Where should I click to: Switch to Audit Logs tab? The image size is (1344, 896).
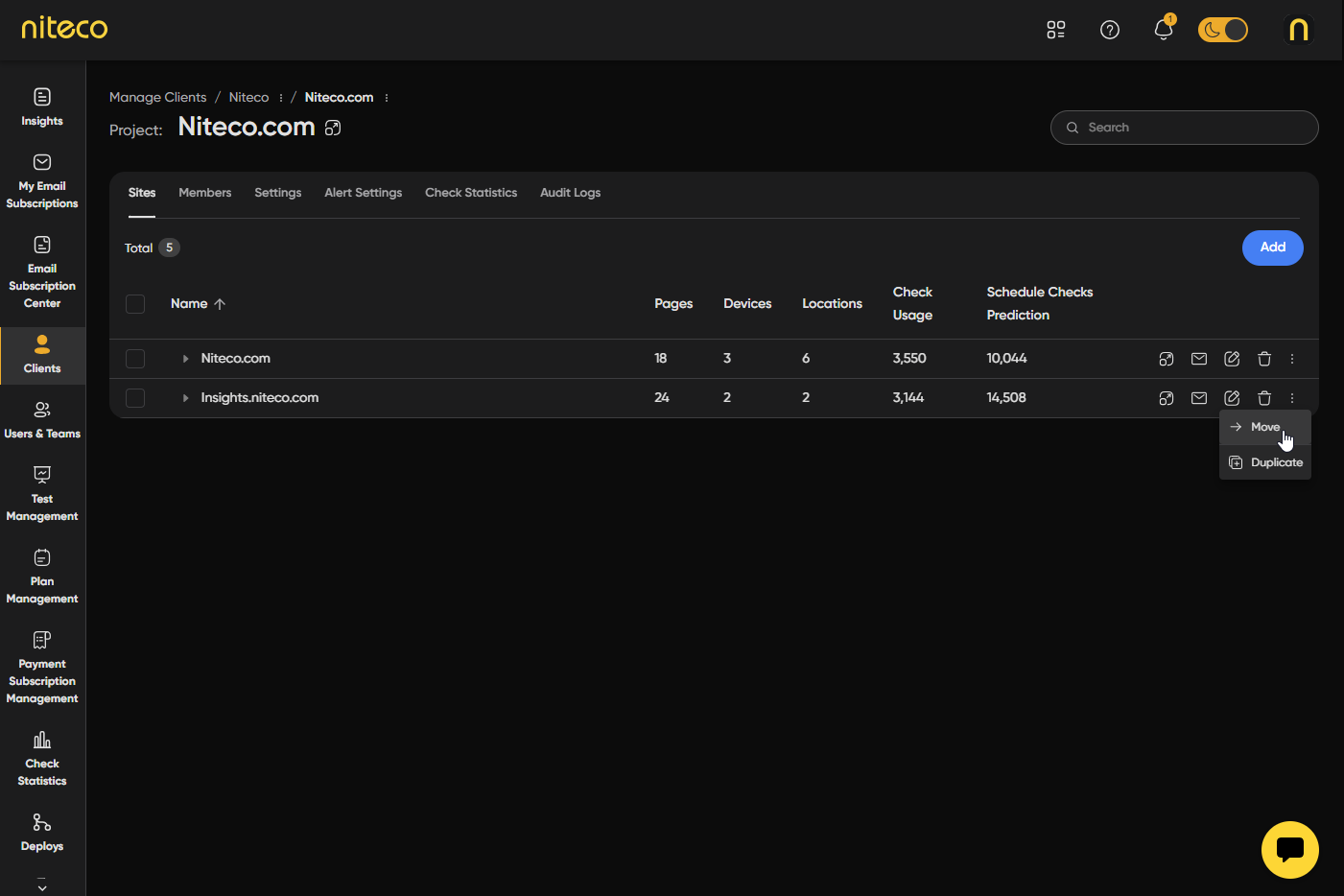[x=571, y=193]
